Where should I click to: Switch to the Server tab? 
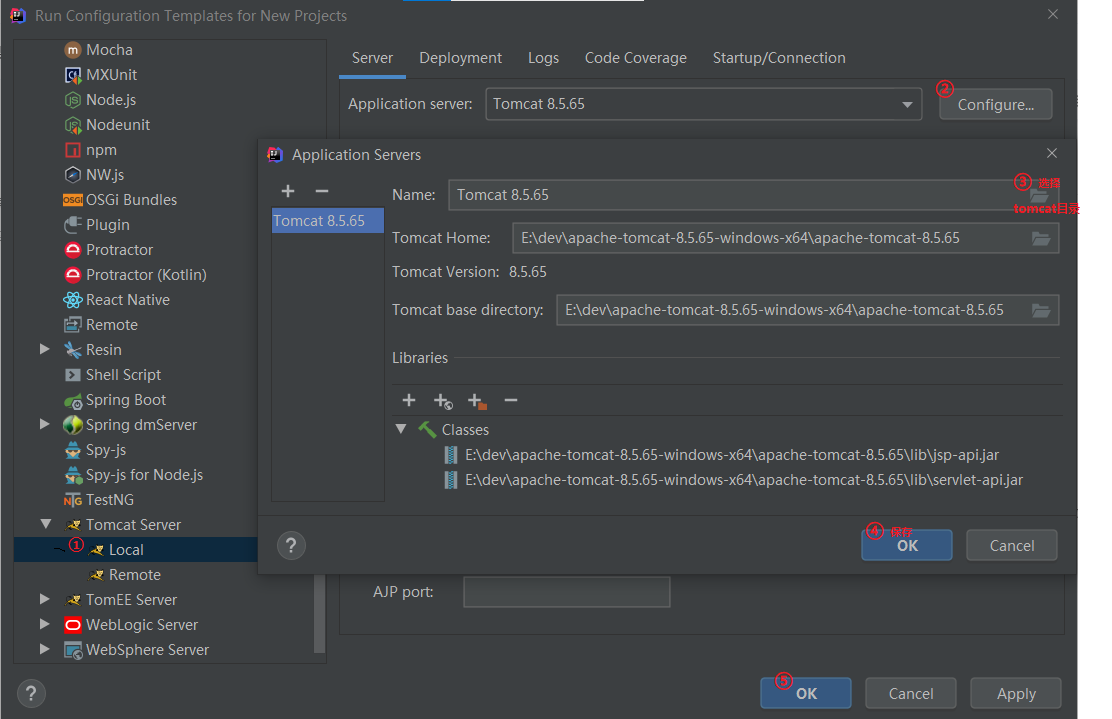(372, 58)
